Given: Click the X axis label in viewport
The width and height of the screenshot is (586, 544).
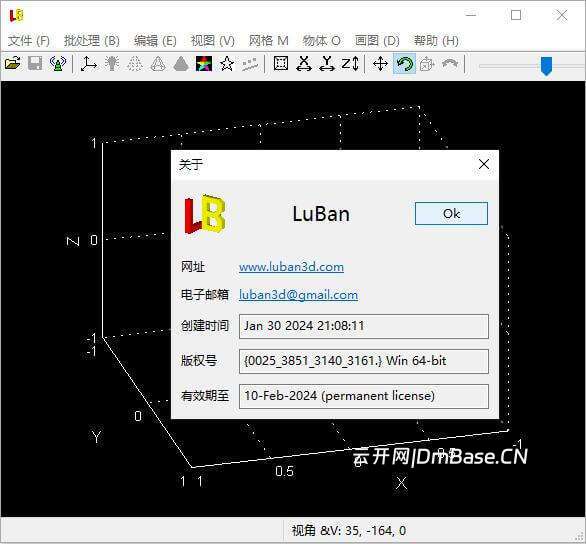Looking at the screenshot, I should click(x=401, y=483).
